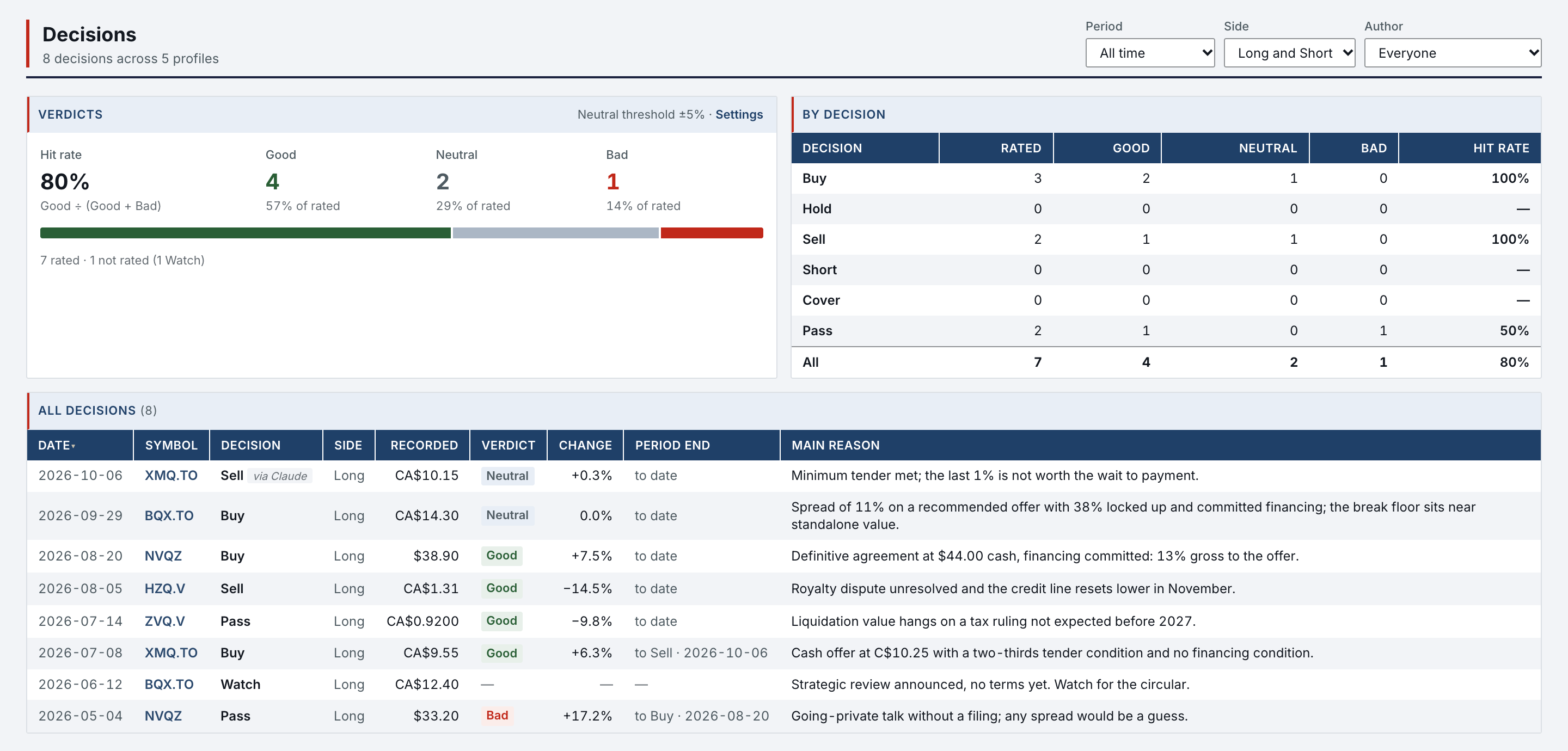Open the HZQ.V symbol link
Screen dimensions: 1568x751
164,588
